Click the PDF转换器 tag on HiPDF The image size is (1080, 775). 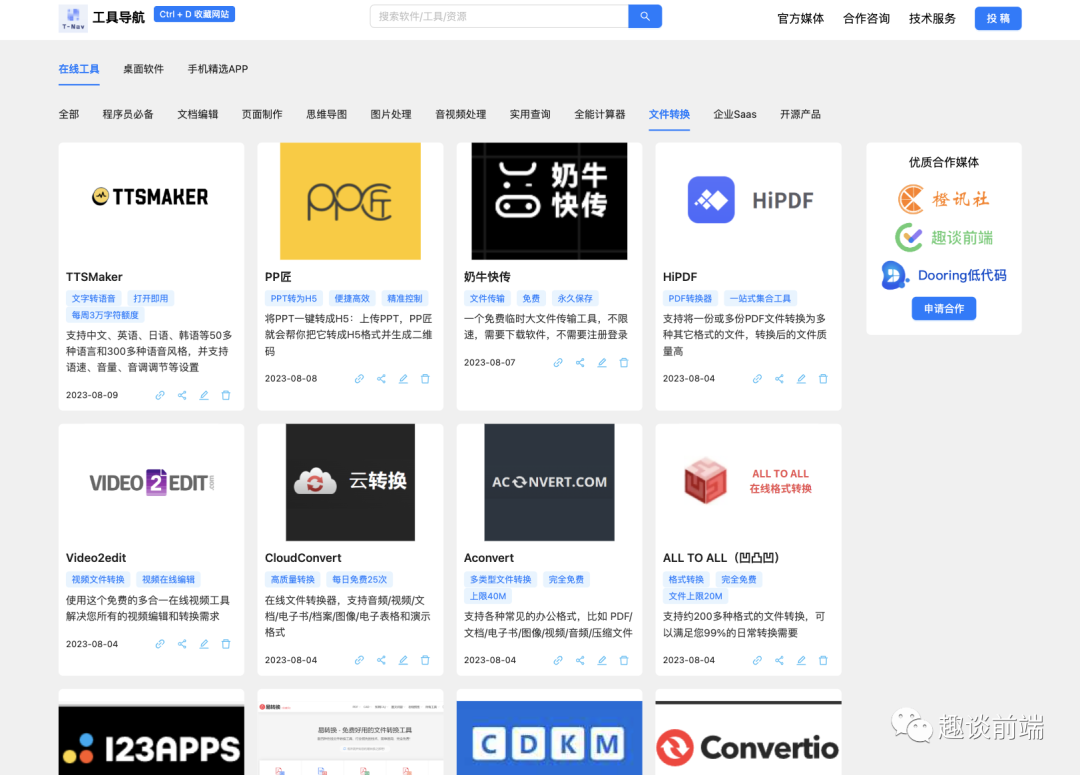click(x=690, y=298)
